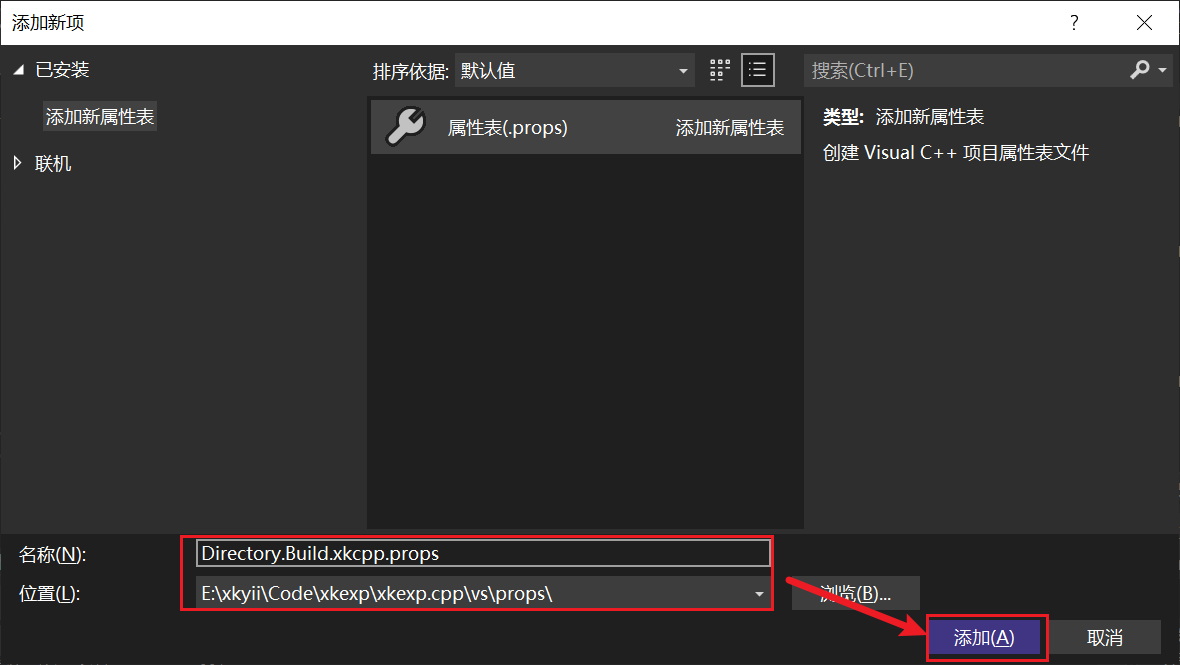Click the 浏览(B)... button
Image resolution: width=1180 pixels, height=665 pixels.
pos(856,594)
